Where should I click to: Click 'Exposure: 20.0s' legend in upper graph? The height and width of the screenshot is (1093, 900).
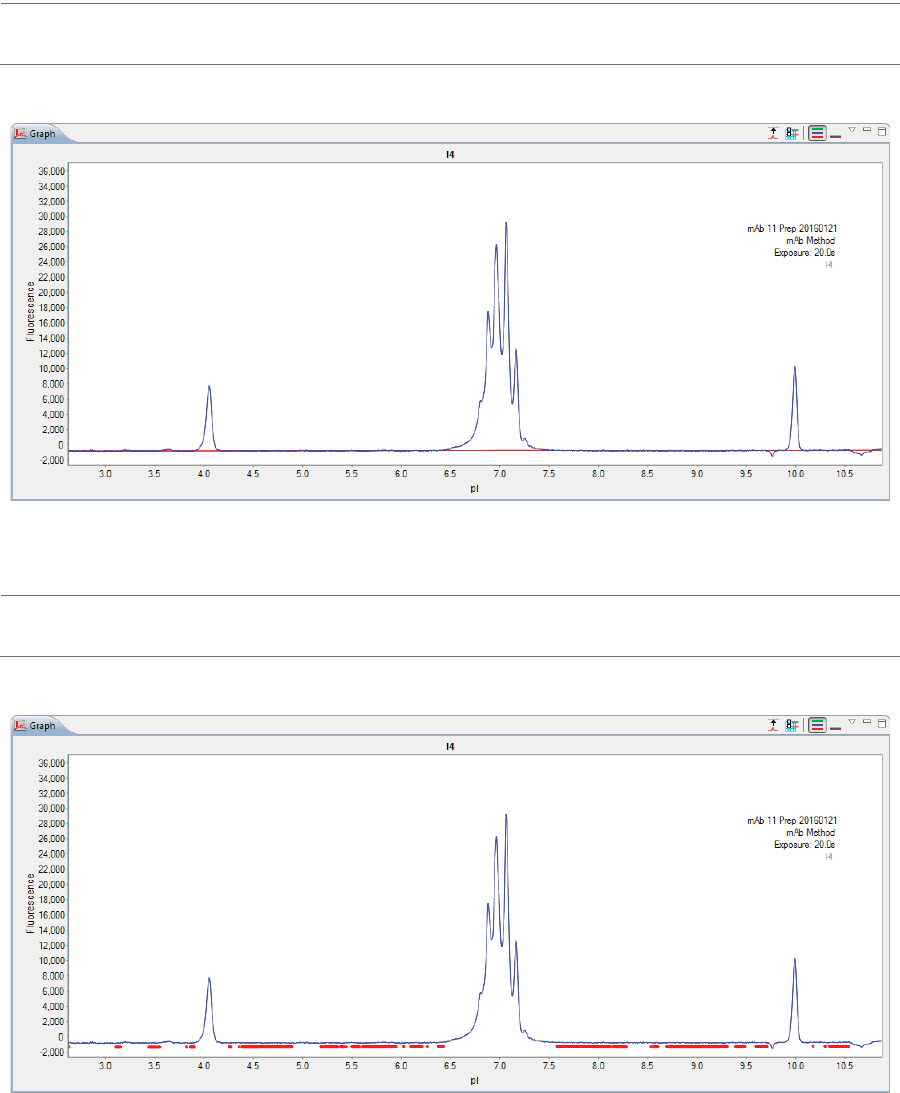click(804, 252)
